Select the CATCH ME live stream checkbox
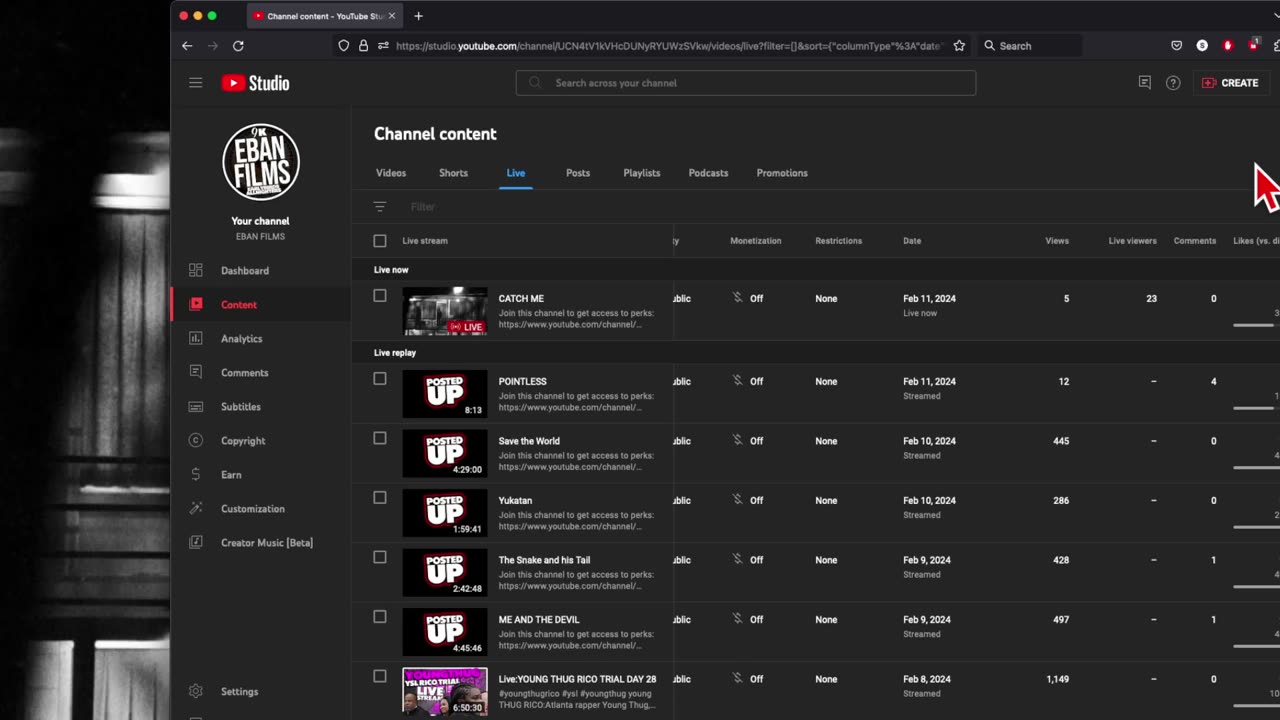Image resolution: width=1280 pixels, height=720 pixels. pos(380,296)
